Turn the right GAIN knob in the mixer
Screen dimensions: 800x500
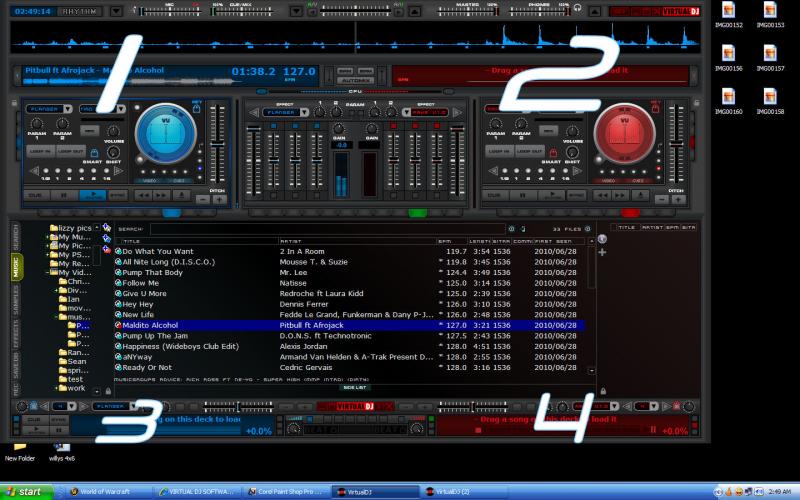pyautogui.click(x=371, y=128)
